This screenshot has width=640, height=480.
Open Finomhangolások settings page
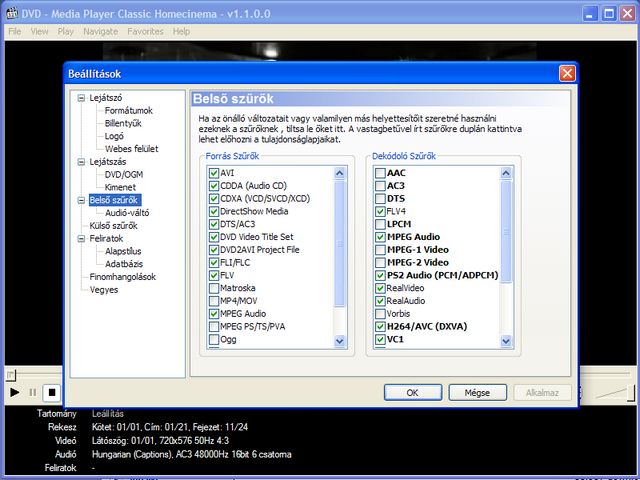[122, 277]
